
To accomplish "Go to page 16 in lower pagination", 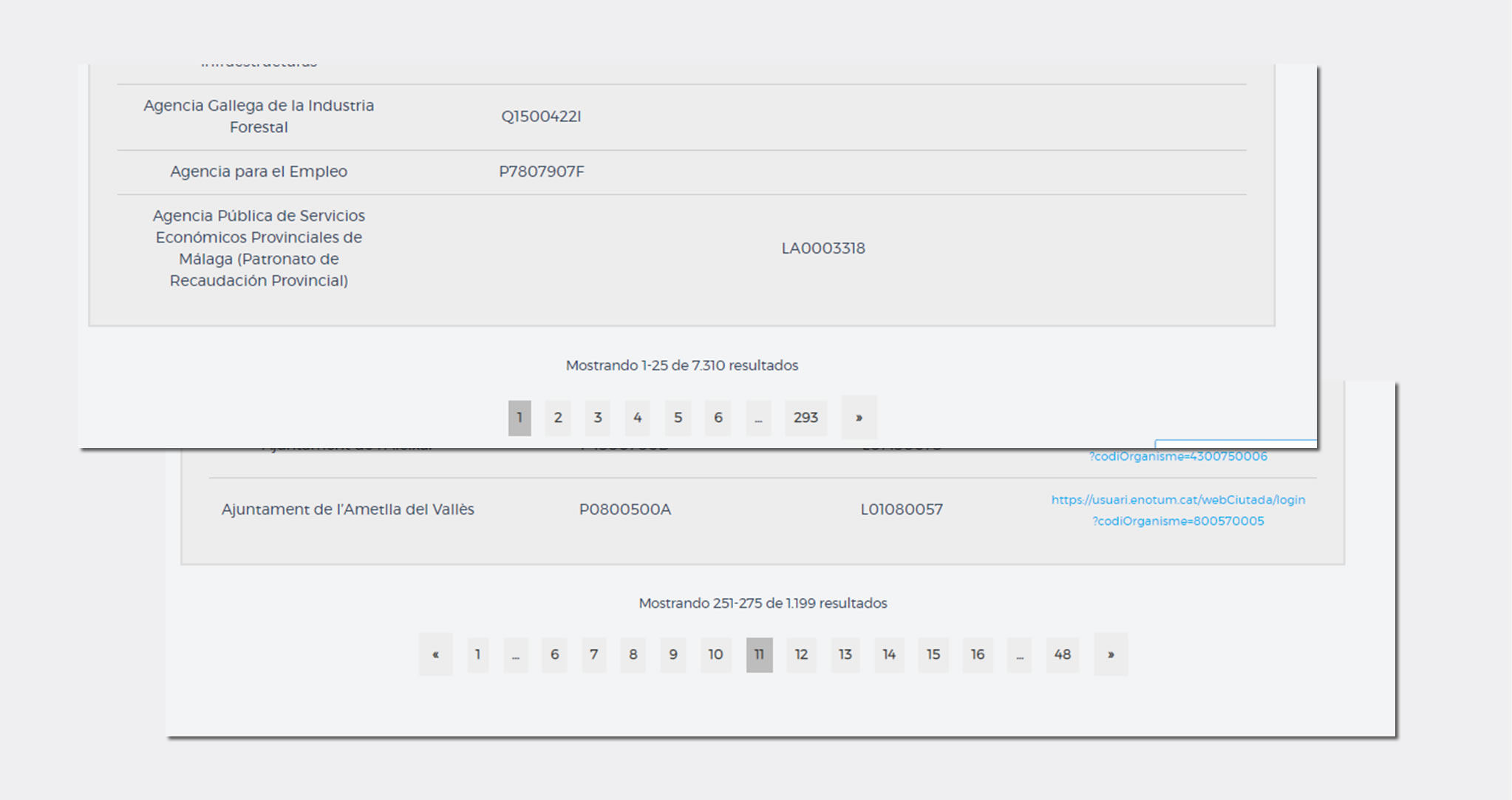I will pos(978,654).
